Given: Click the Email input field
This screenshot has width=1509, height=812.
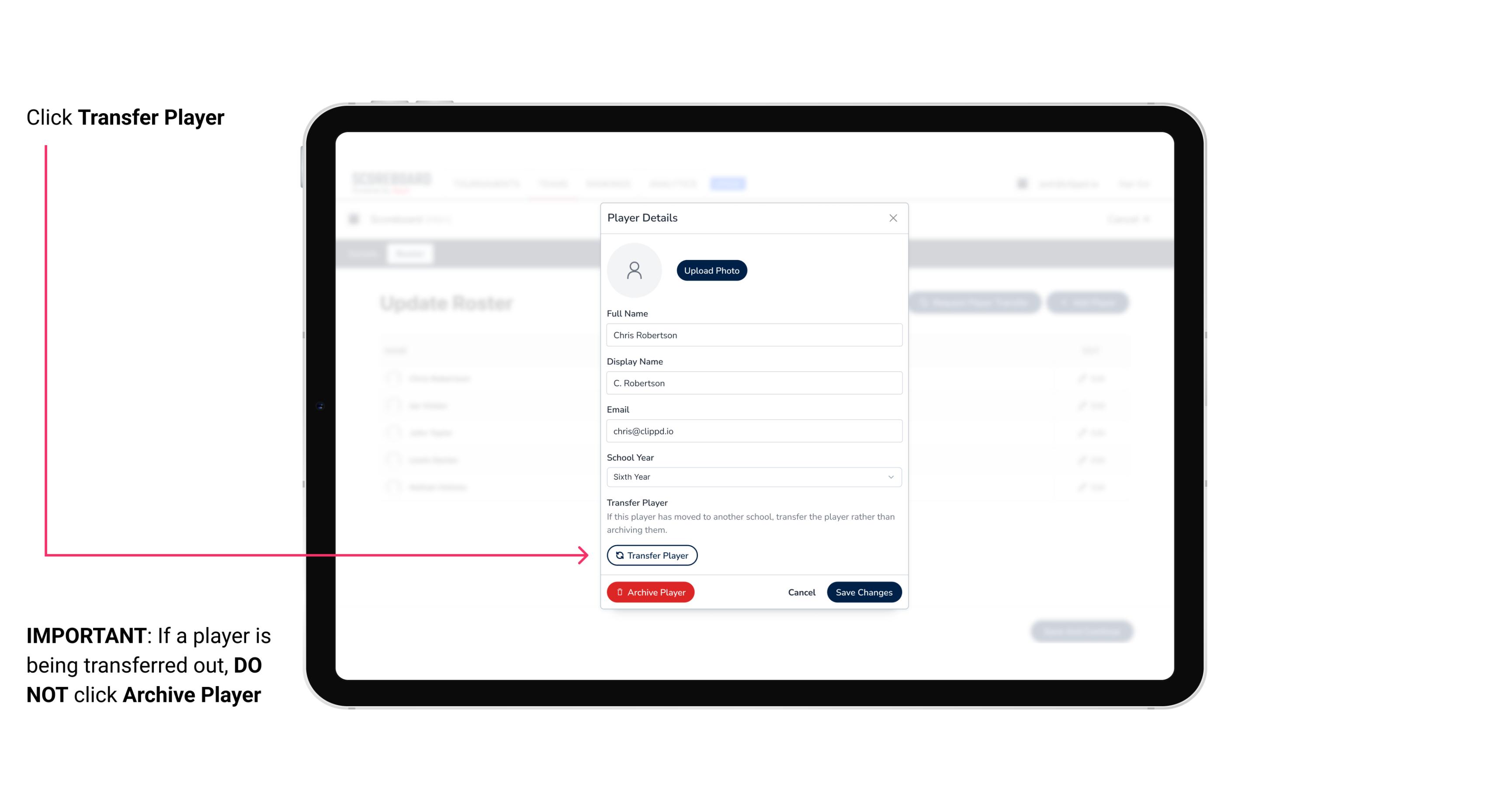Looking at the screenshot, I should coord(753,430).
